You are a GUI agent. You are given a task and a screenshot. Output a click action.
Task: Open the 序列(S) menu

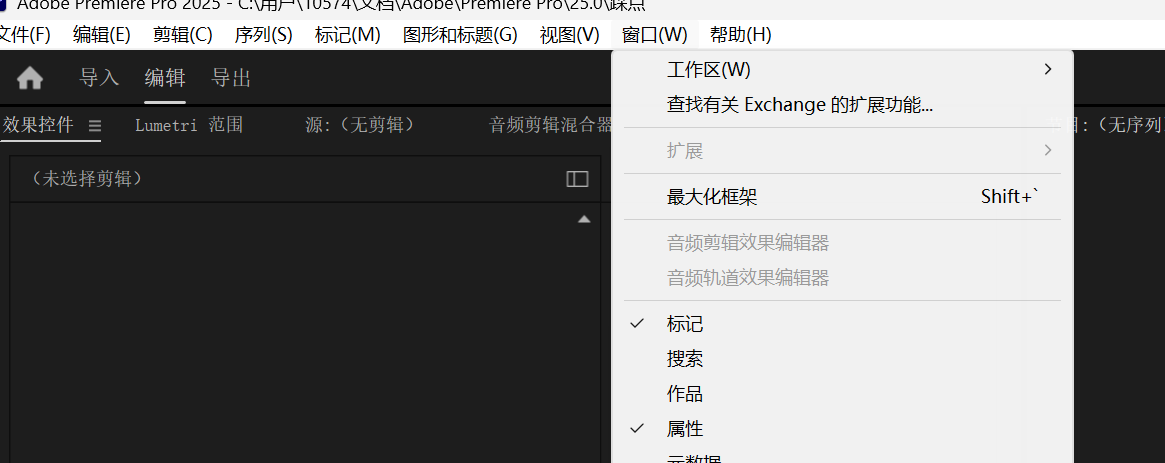[263, 35]
